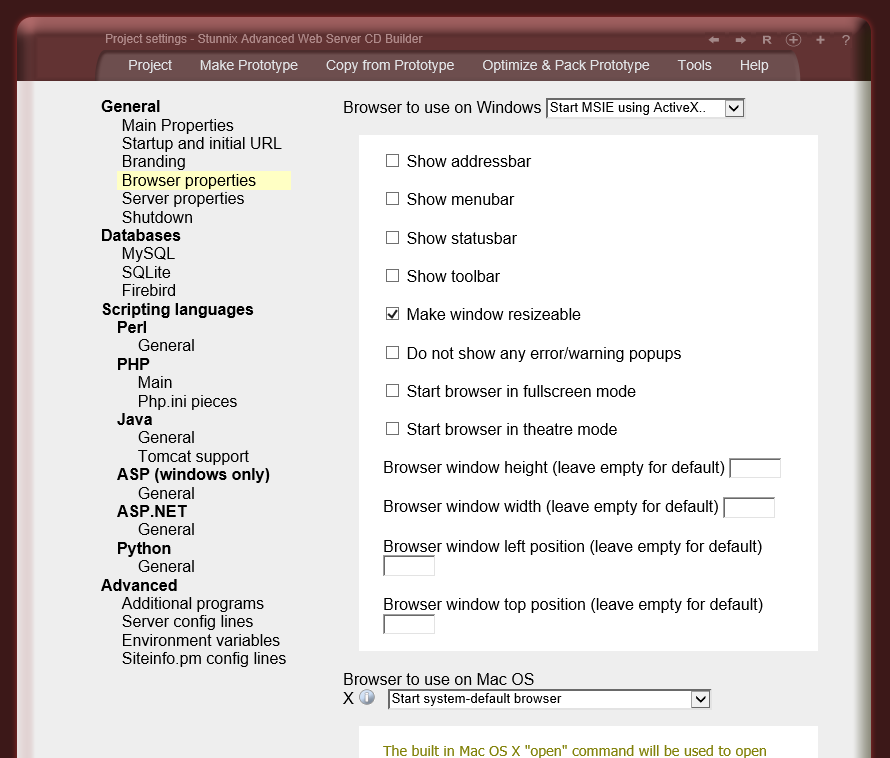Screen dimensions: 890x758
Task: Click the back navigation arrow icon
Action: click(712, 38)
